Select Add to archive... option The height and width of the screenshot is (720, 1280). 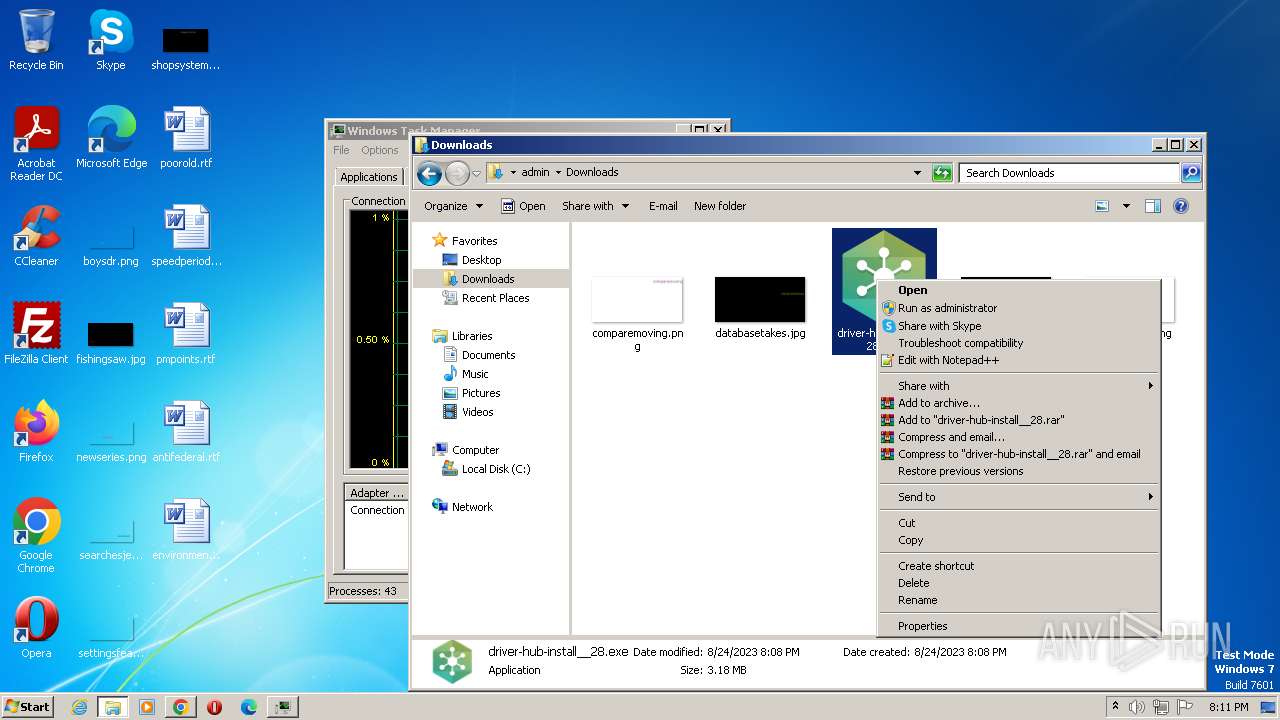pos(1018,403)
